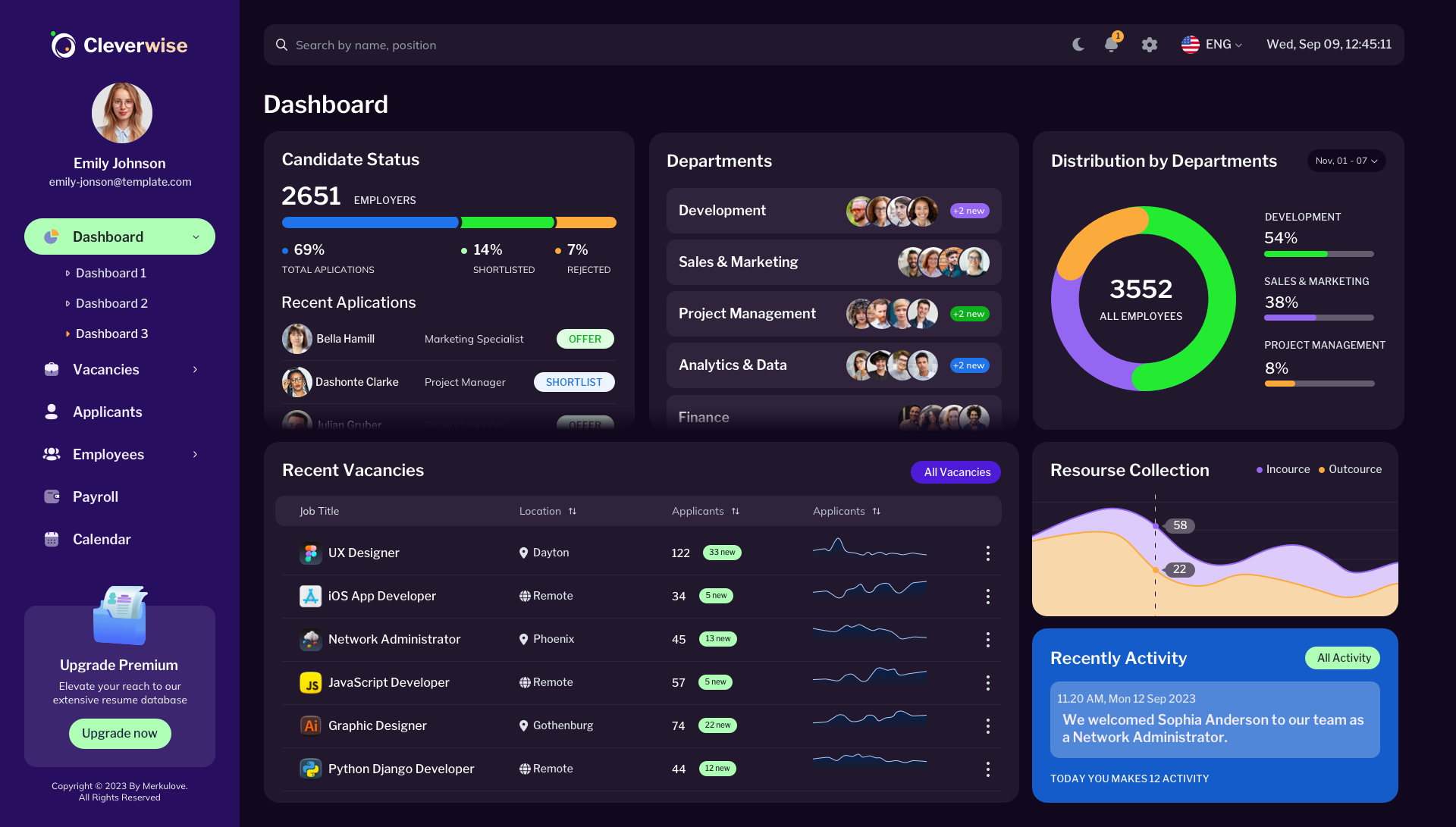Click the Upgrade now button

pos(119,733)
